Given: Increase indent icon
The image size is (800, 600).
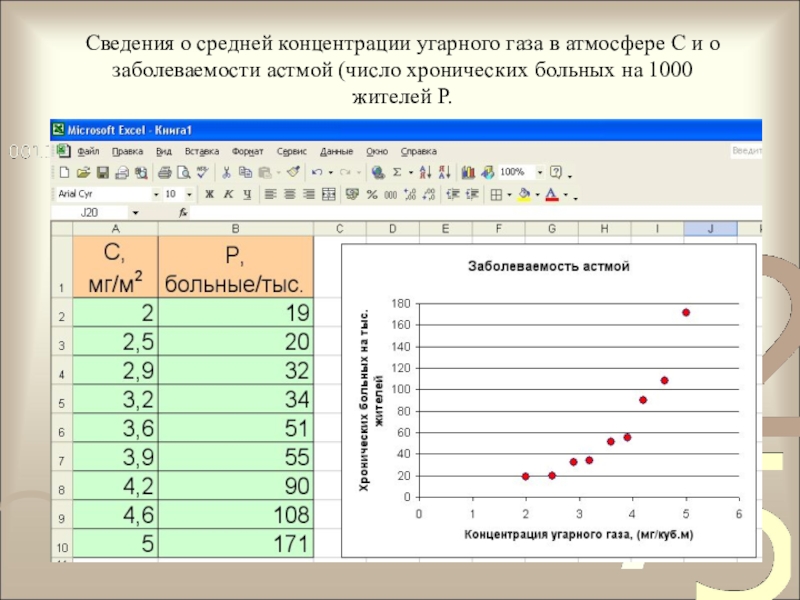Looking at the screenshot, I should click(x=472, y=194).
